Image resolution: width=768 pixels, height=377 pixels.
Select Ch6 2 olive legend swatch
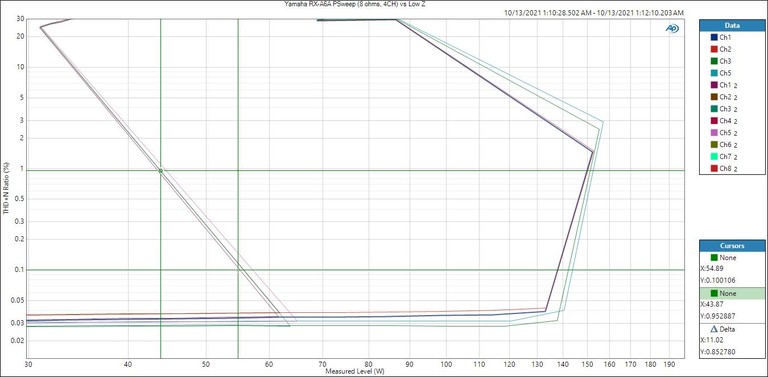tap(714, 145)
